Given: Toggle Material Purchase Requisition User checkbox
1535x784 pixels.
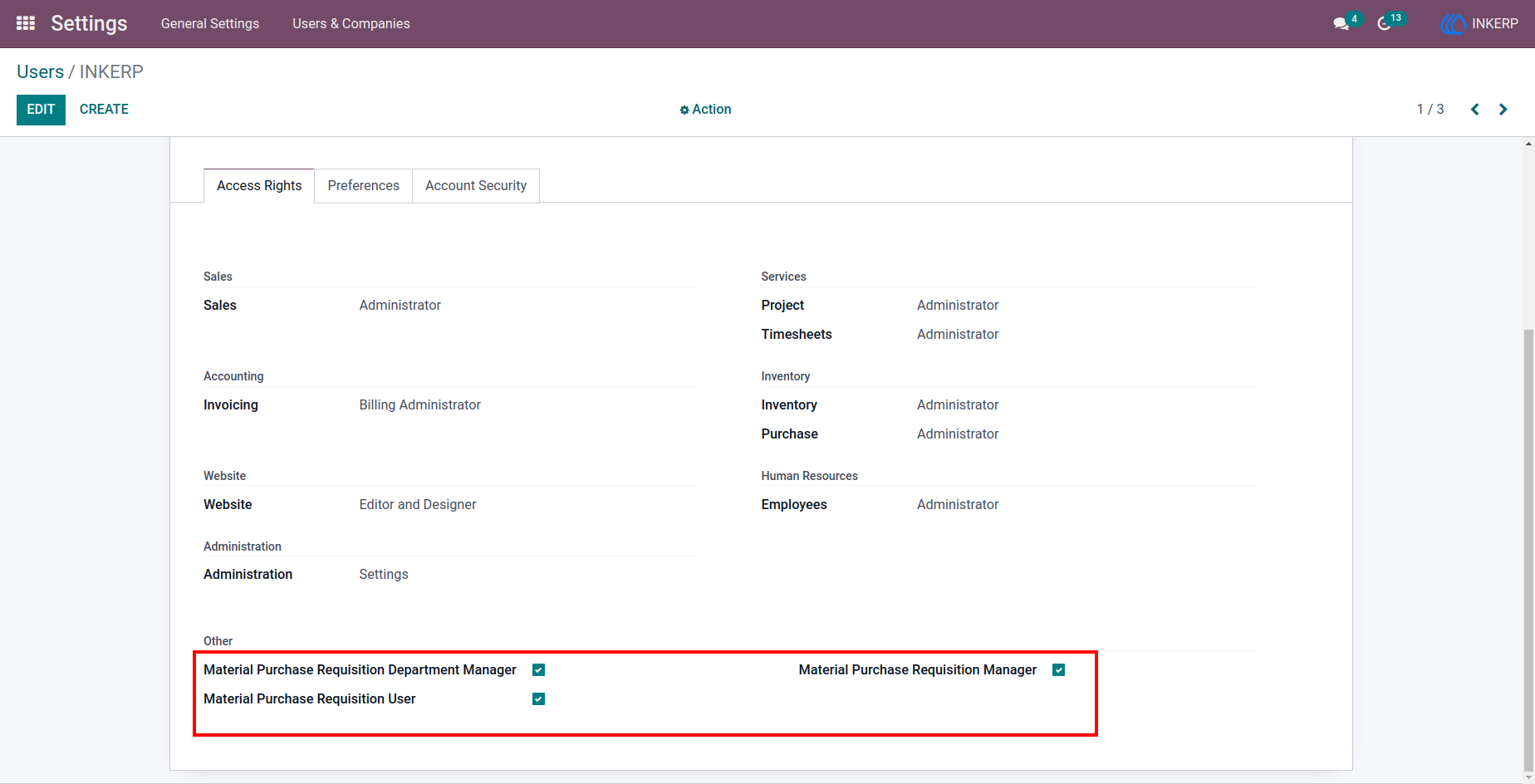Looking at the screenshot, I should click(x=538, y=699).
